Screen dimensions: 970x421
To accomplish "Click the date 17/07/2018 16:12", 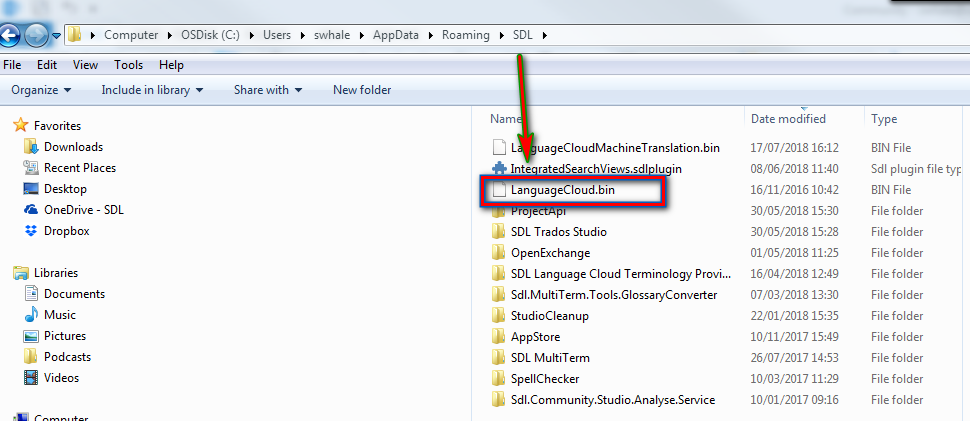I will point(794,148).
